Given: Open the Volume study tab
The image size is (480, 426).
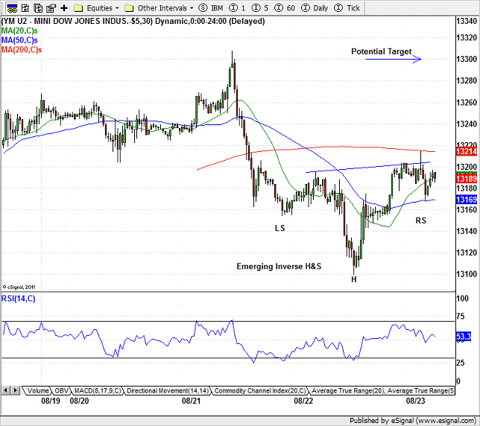Looking at the screenshot, I should click(38, 390).
